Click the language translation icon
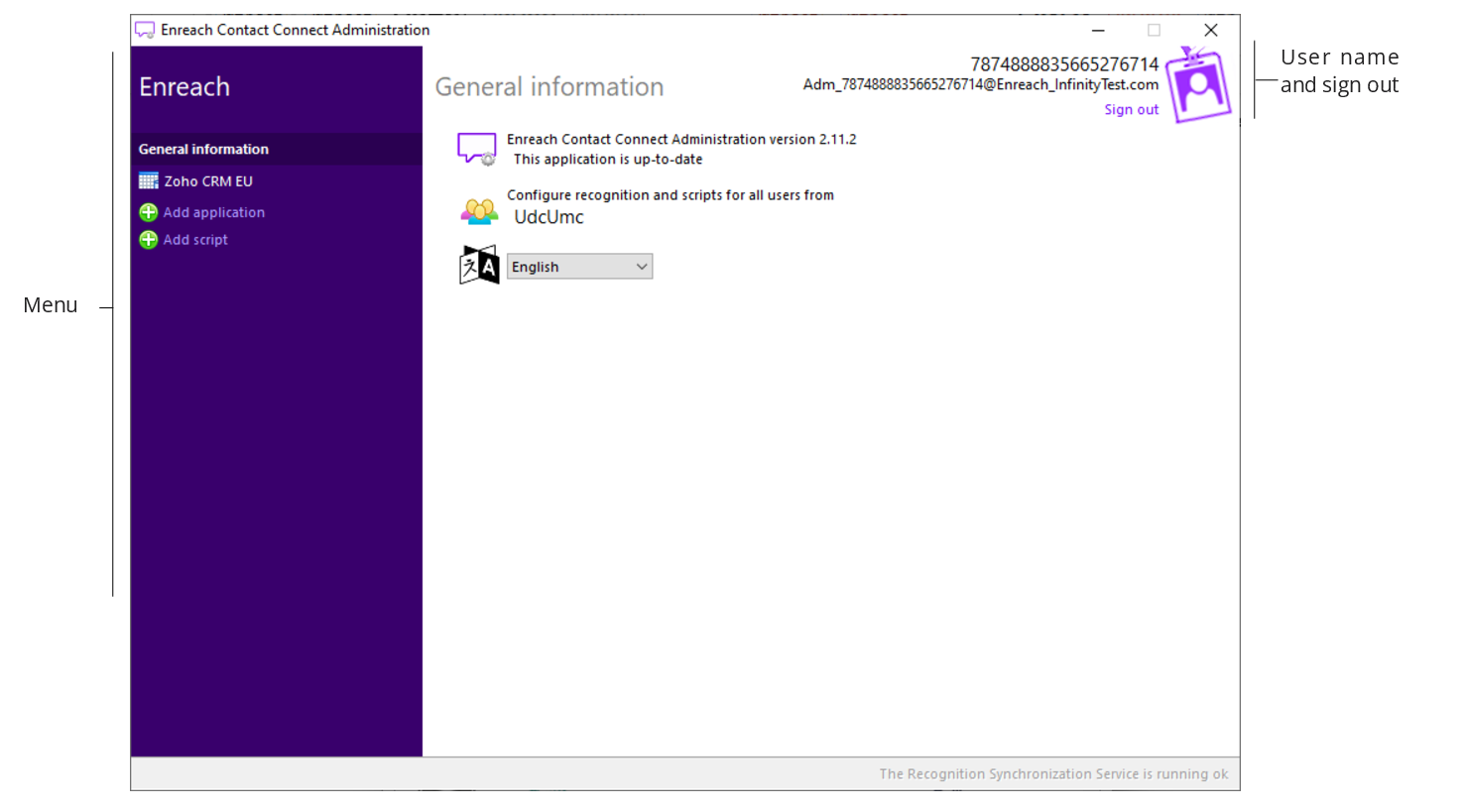The width and height of the screenshot is (1466, 812). (479, 266)
